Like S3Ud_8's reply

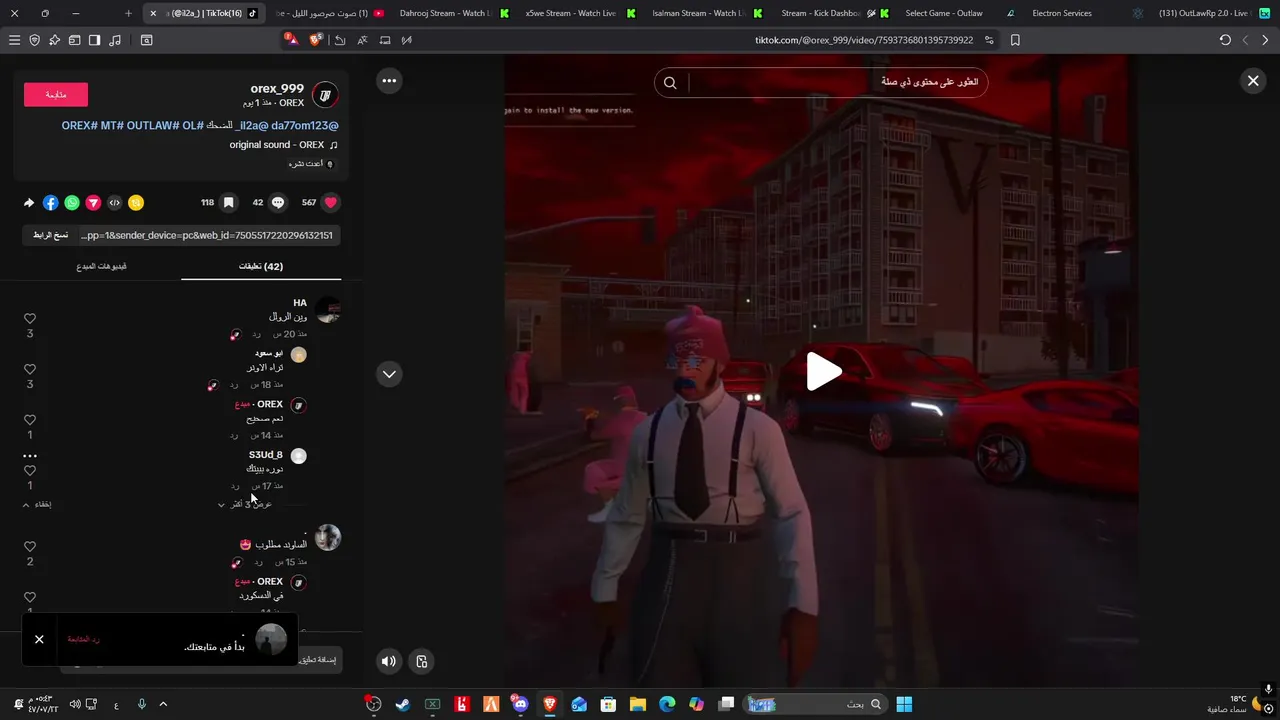[30, 471]
